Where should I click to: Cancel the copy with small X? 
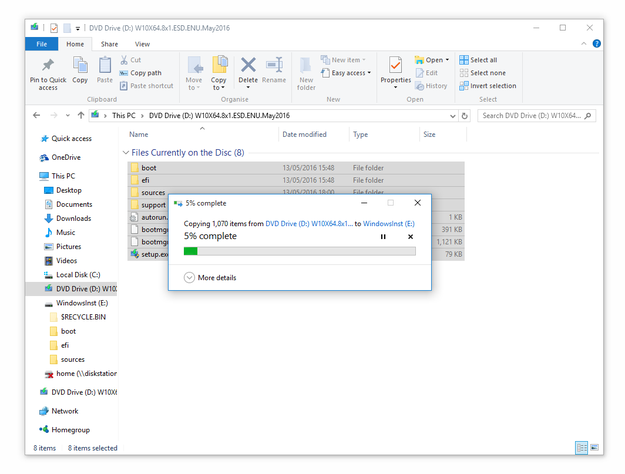pyautogui.click(x=411, y=237)
